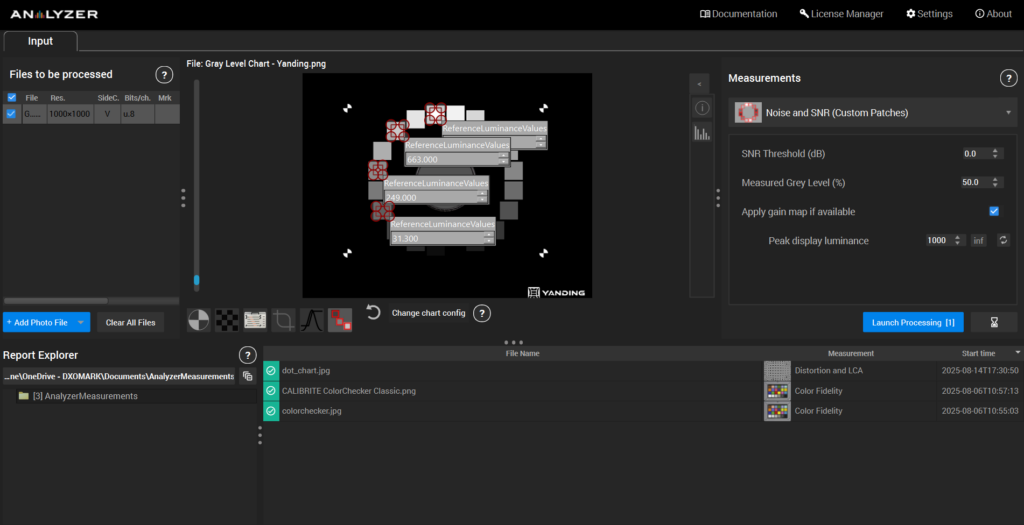Click the image zoom slider handle

196,281
